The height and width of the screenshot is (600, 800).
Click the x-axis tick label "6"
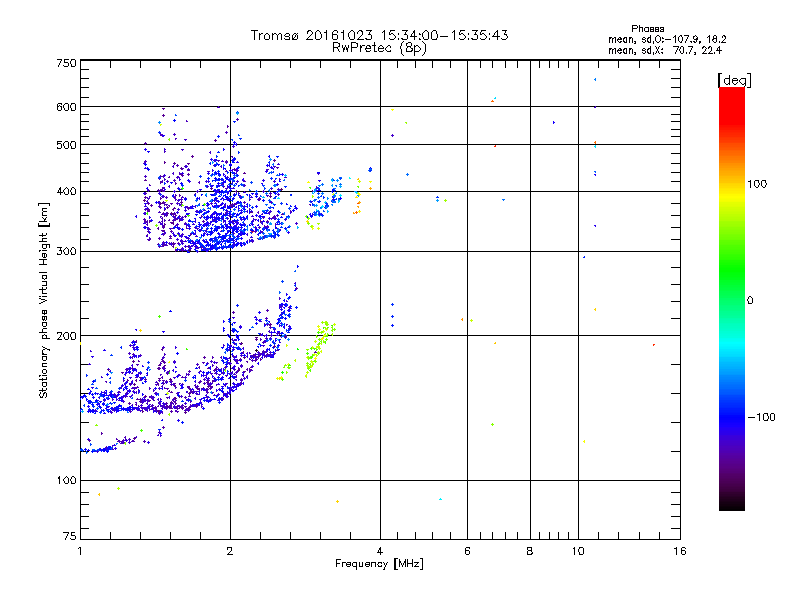pos(467,551)
